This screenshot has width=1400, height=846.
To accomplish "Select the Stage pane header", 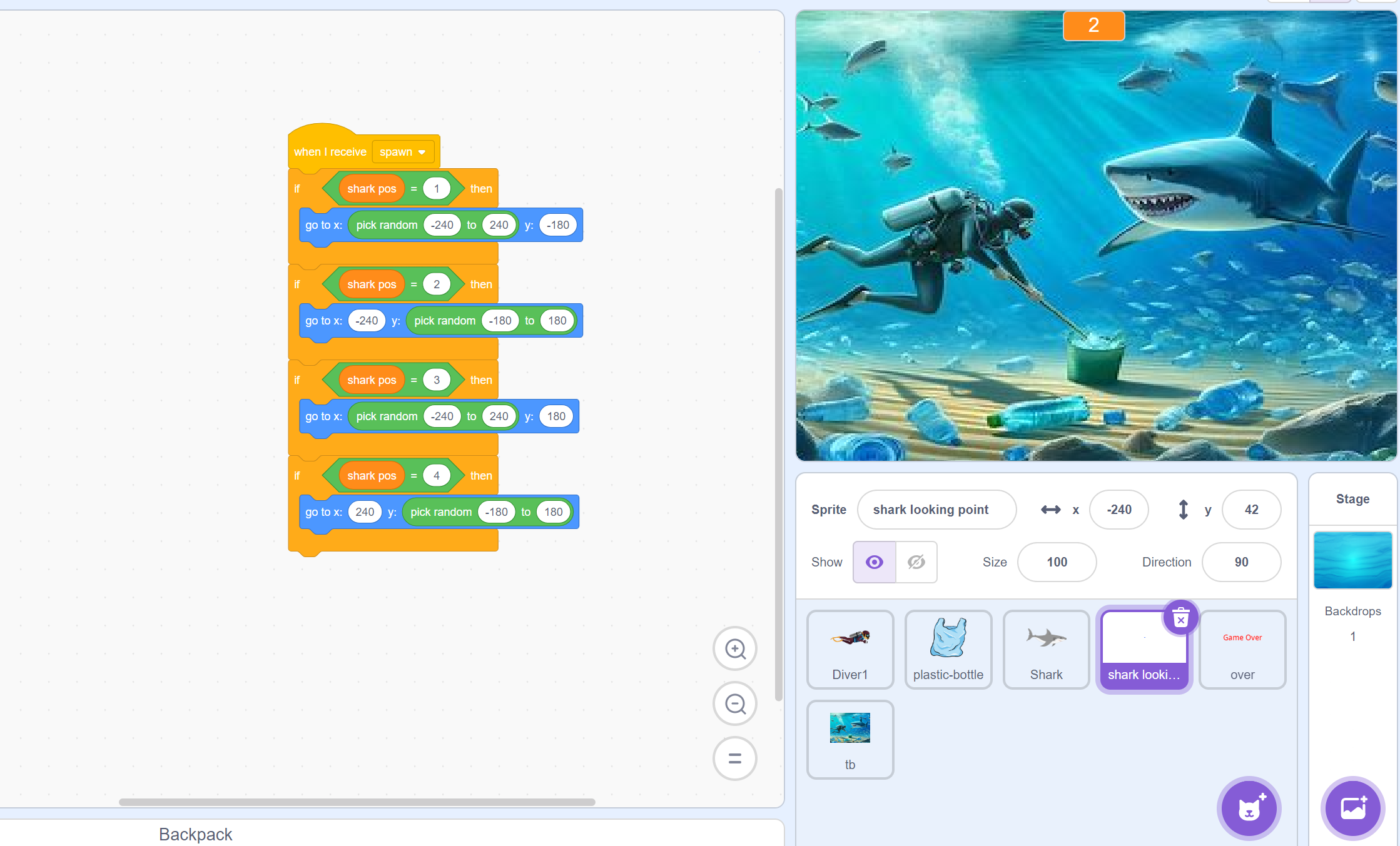I will (x=1352, y=499).
